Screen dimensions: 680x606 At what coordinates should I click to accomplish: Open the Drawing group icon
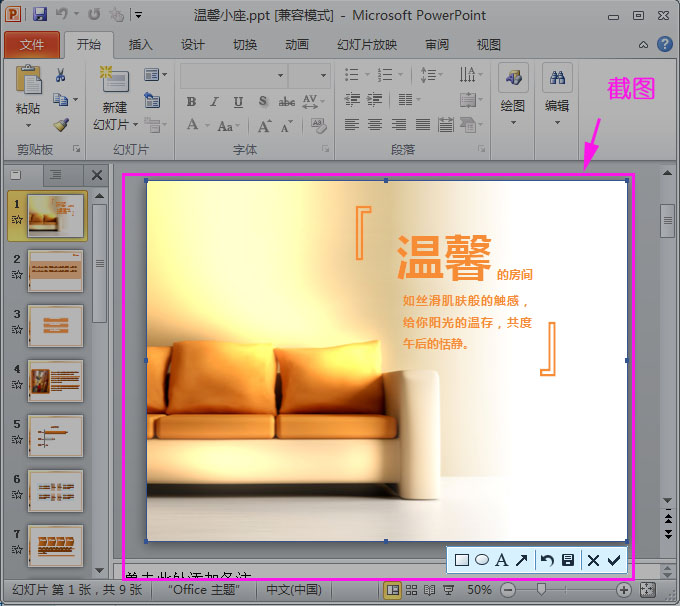click(513, 78)
